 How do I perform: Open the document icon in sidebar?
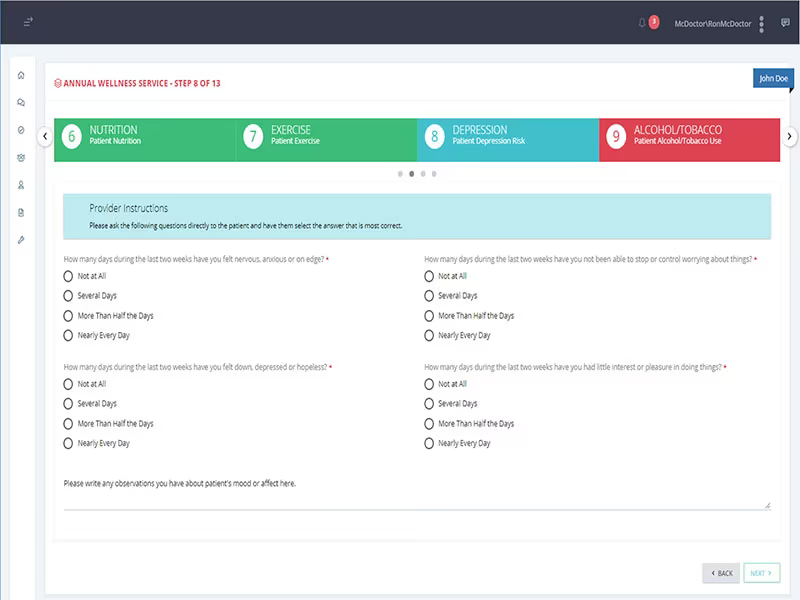pos(21,213)
